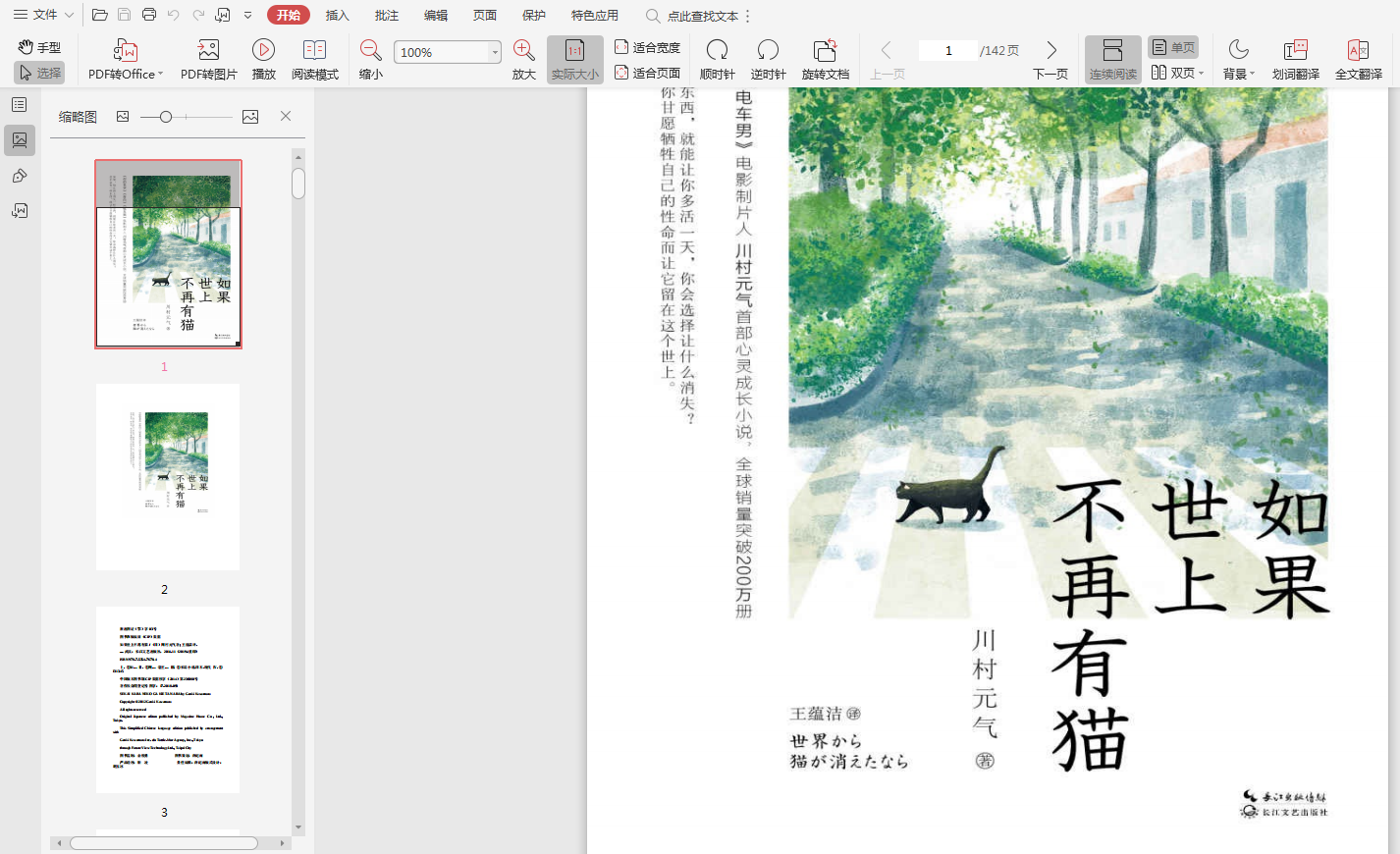This screenshot has height=854, width=1400.
Task: Open the signature panel icon in sidebar
Action: pos(20,211)
